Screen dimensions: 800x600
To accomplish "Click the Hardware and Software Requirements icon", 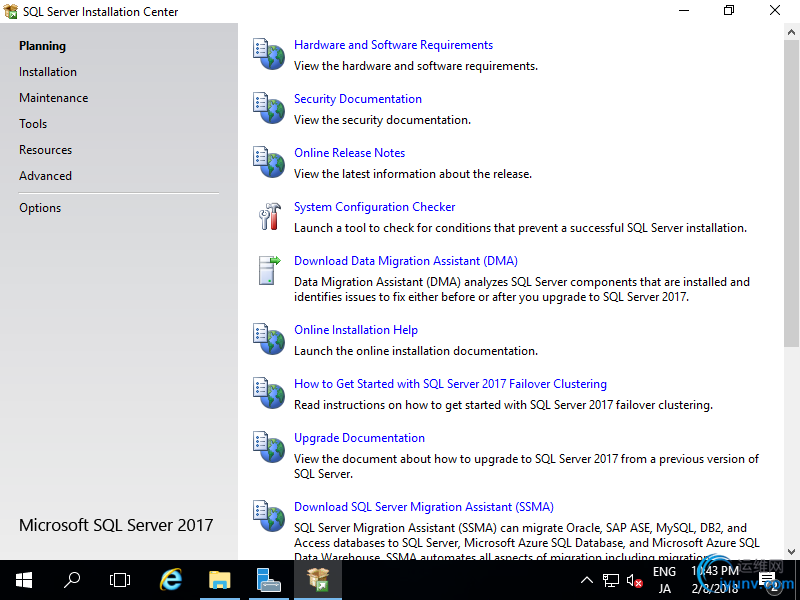I will [x=269, y=54].
